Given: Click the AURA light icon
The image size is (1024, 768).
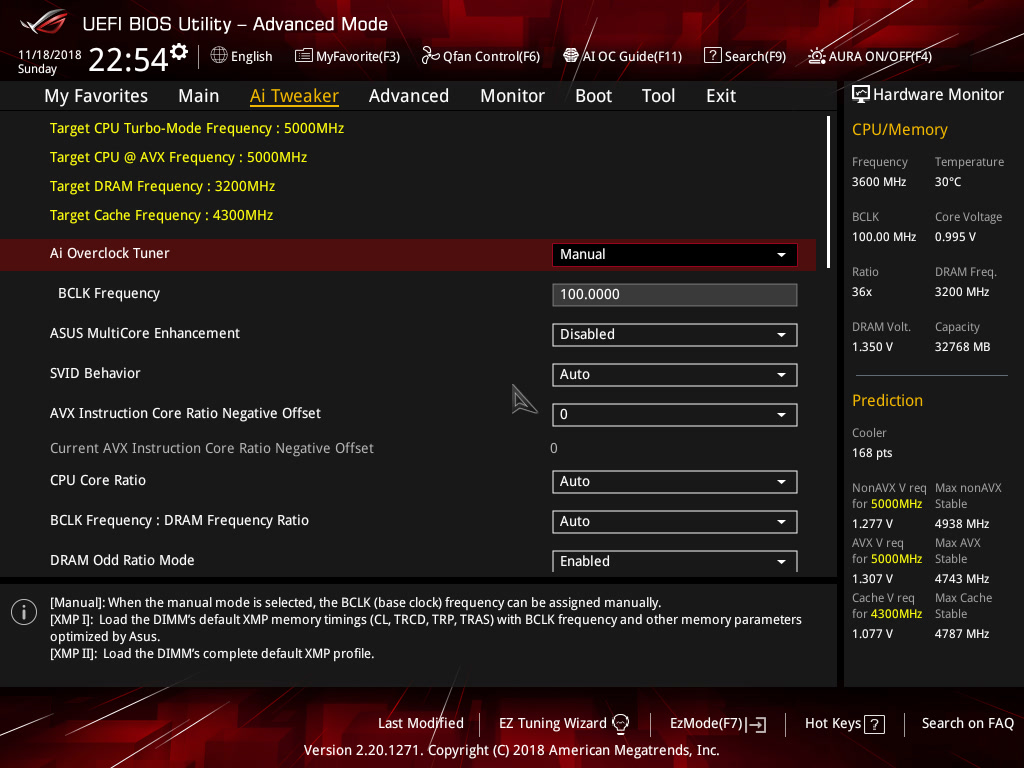Looking at the screenshot, I should [x=816, y=56].
